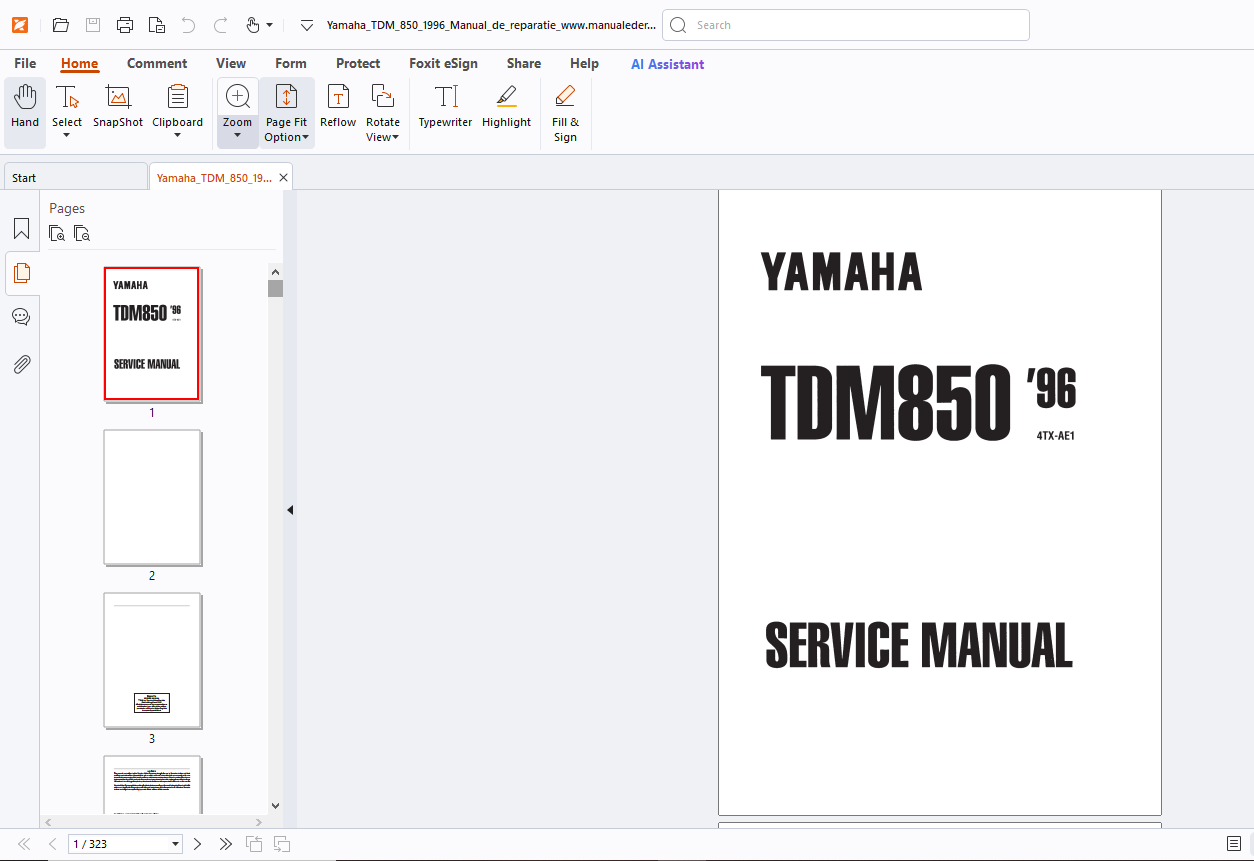The image size is (1254, 861).
Task: Click the Redo arrow icon
Action: point(221,25)
